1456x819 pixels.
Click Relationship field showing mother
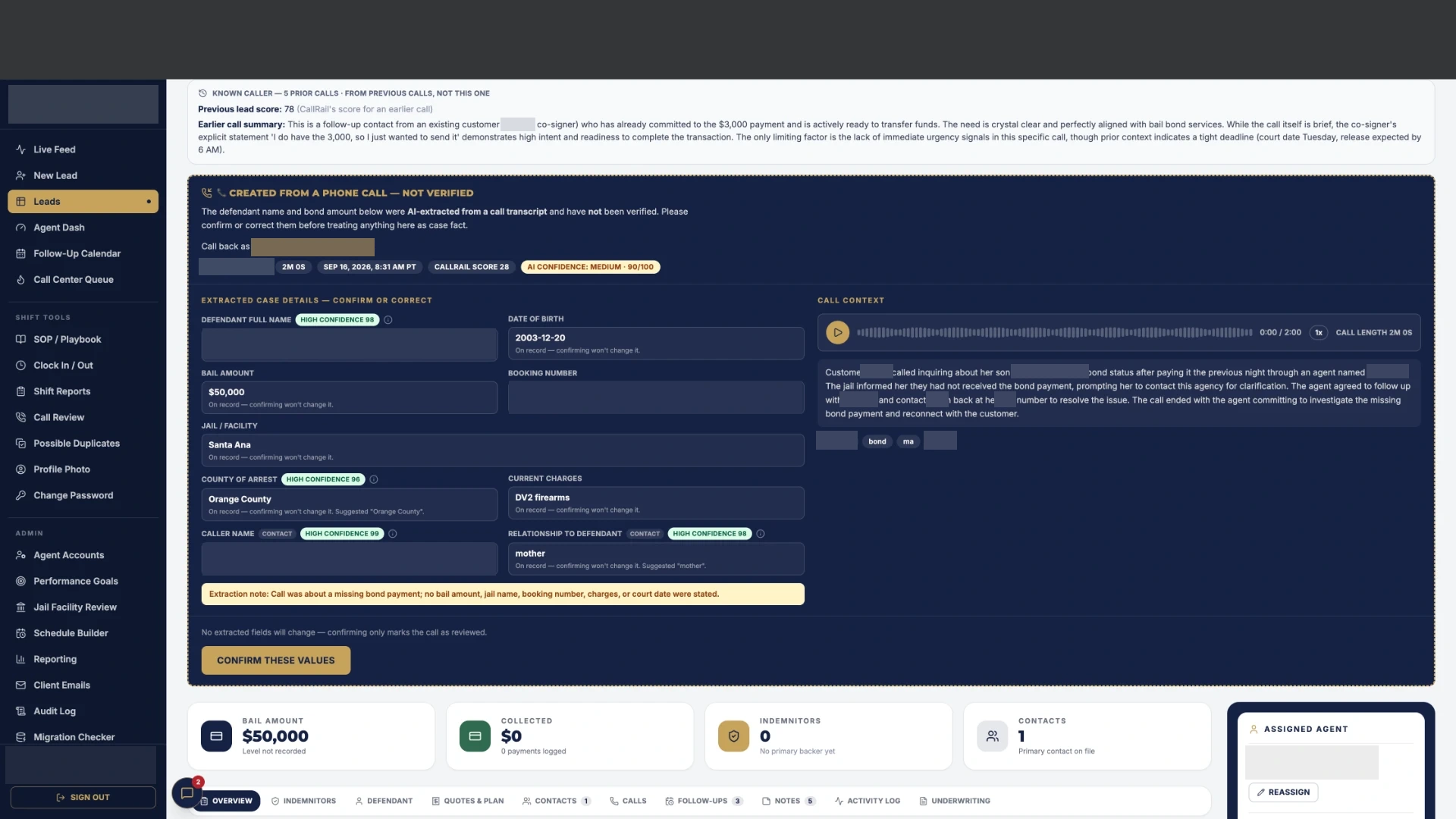[x=656, y=559]
